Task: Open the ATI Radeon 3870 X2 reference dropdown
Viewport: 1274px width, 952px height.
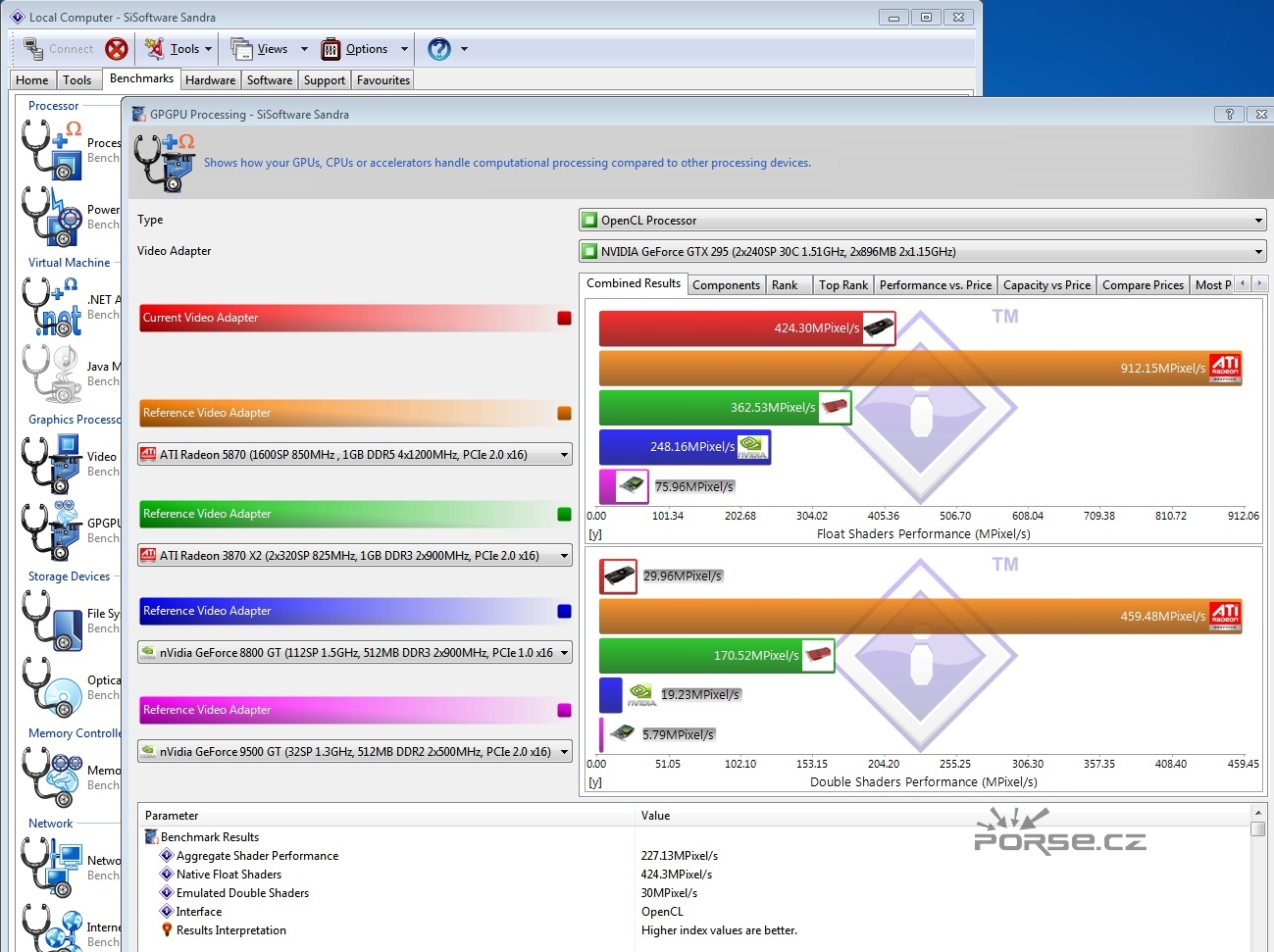Action: click(x=355, y=556)
